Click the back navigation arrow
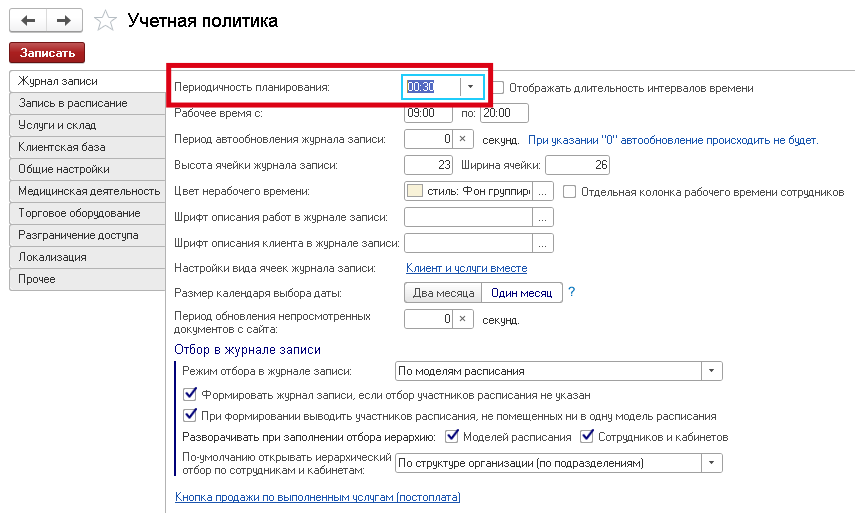855x513 pixels. (27, 20)
